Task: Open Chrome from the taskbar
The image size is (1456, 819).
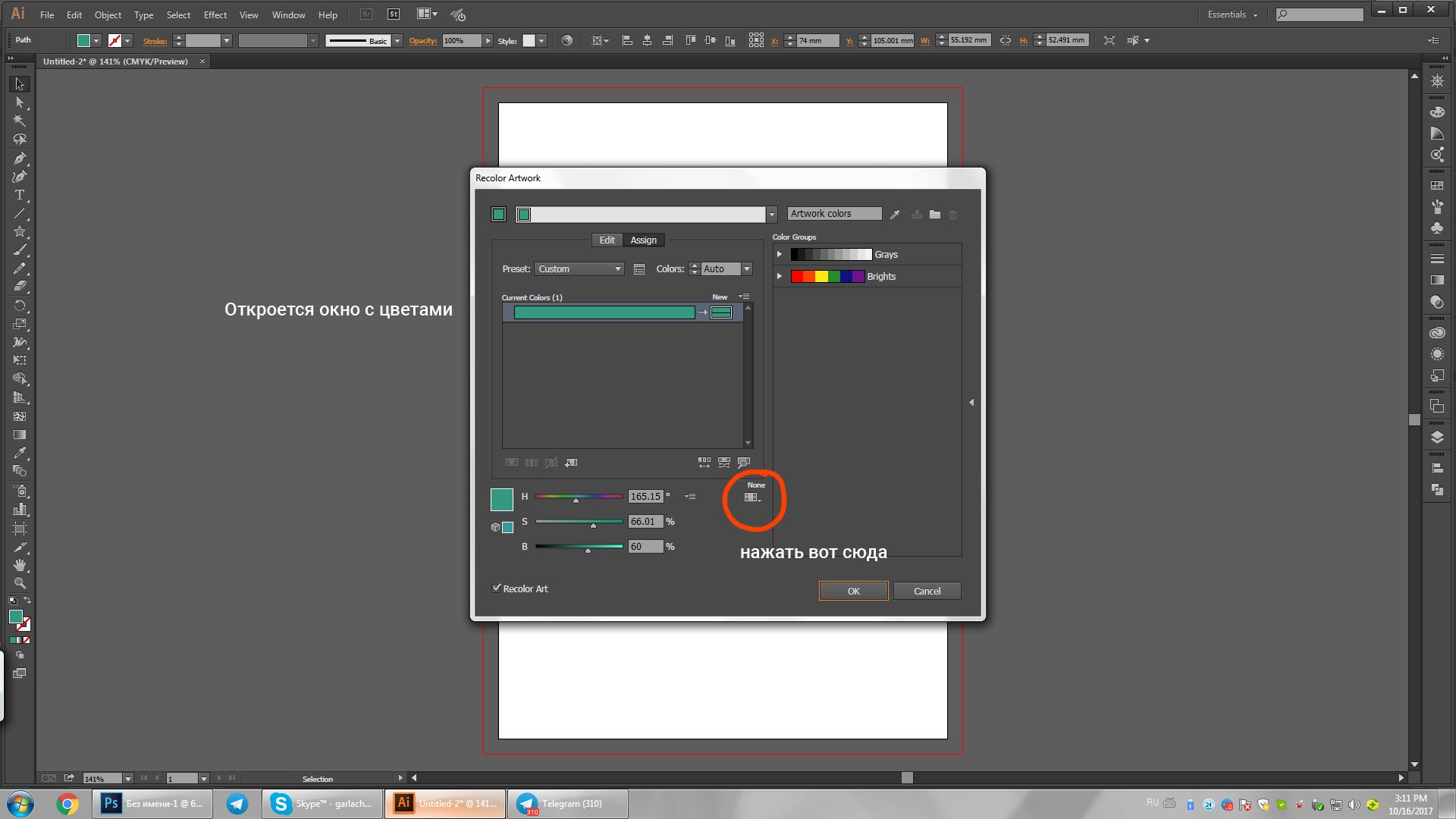Action: [67, 804]
